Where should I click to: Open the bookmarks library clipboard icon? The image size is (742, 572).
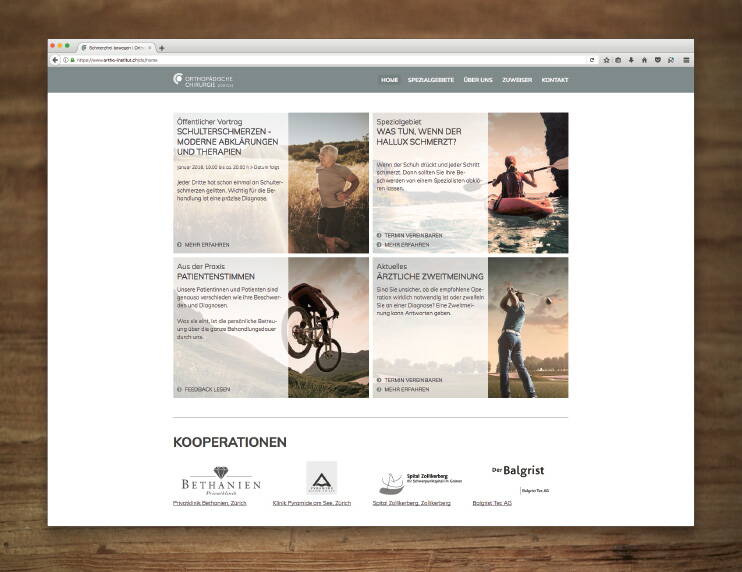click(x=618, y=60)
